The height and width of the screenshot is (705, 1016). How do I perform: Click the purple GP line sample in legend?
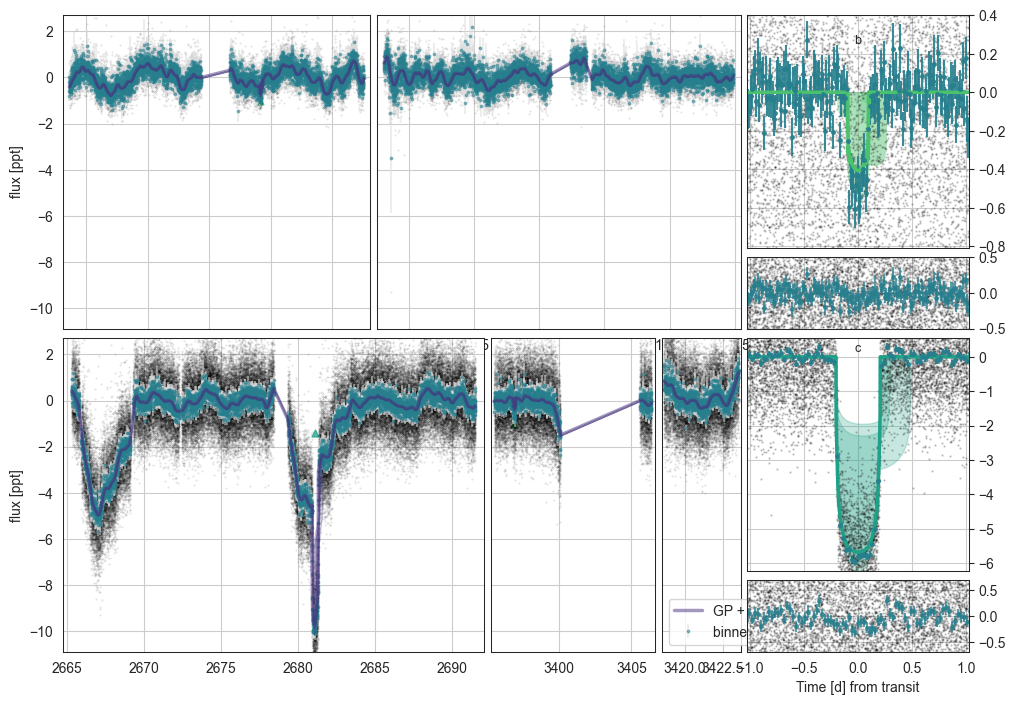point(688,611)
